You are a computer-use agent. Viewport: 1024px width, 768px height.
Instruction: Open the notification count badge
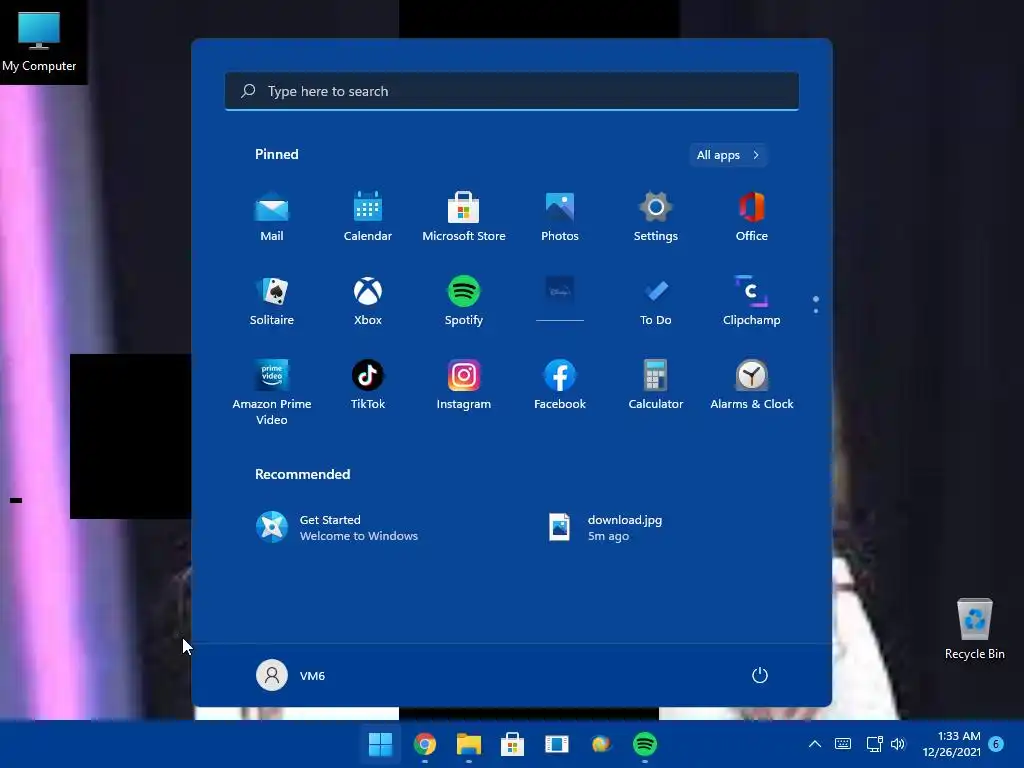click(x=996, y=744)
